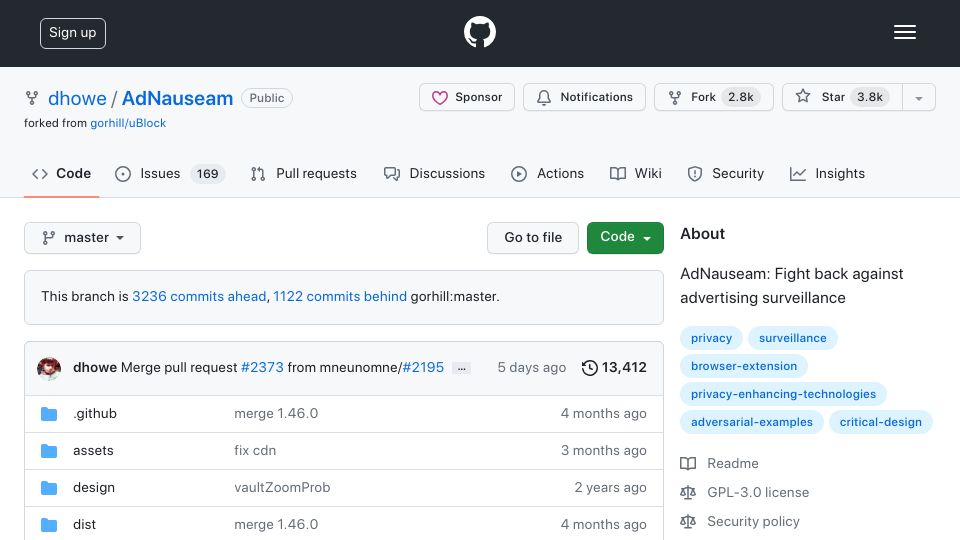Click the assets folder icon

tap(49, 451)
